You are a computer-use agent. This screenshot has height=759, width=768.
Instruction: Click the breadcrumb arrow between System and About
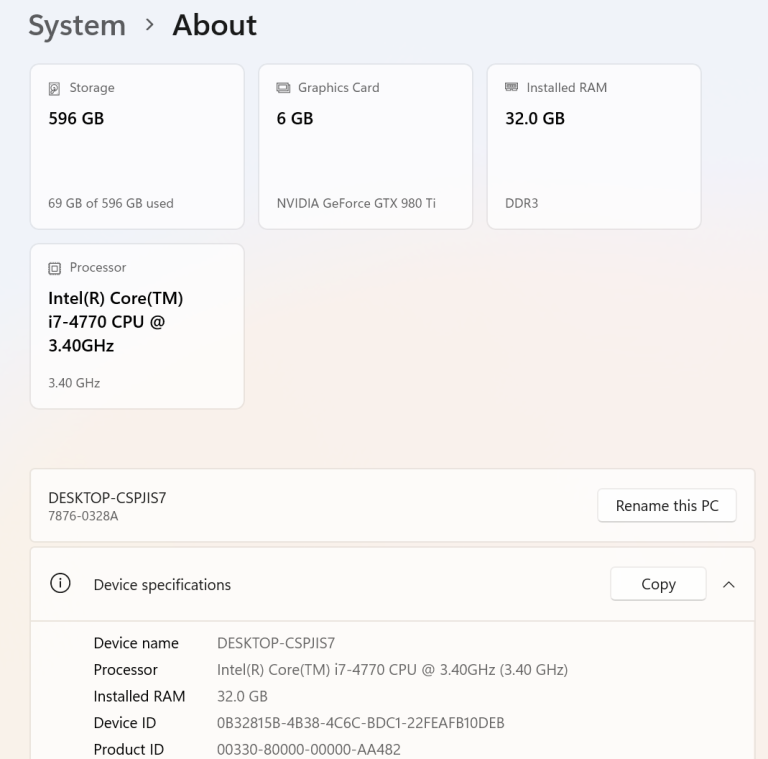pyautogui.click(x=149, y=26)
